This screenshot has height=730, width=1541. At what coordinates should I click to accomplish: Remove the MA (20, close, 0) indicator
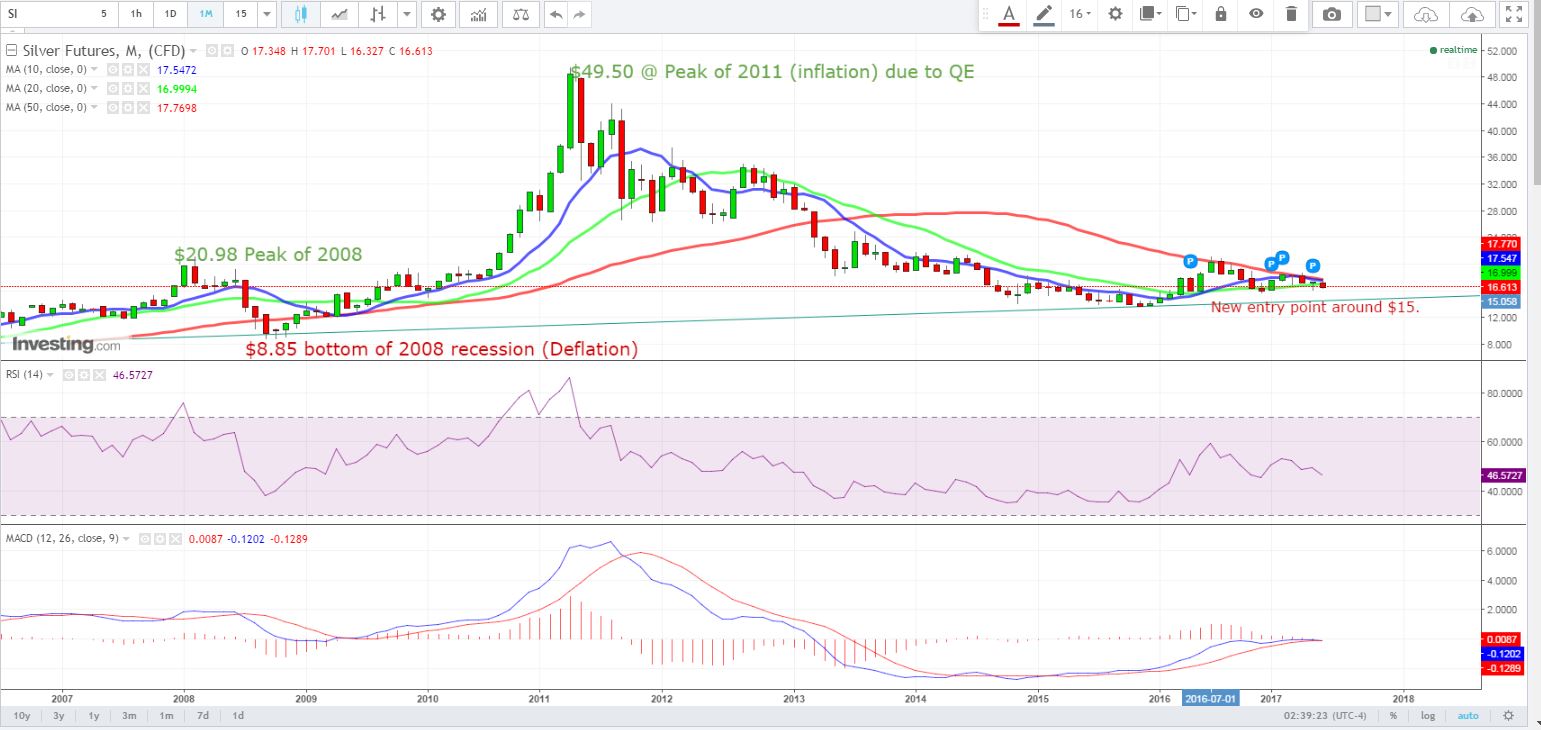pos(143,88)
